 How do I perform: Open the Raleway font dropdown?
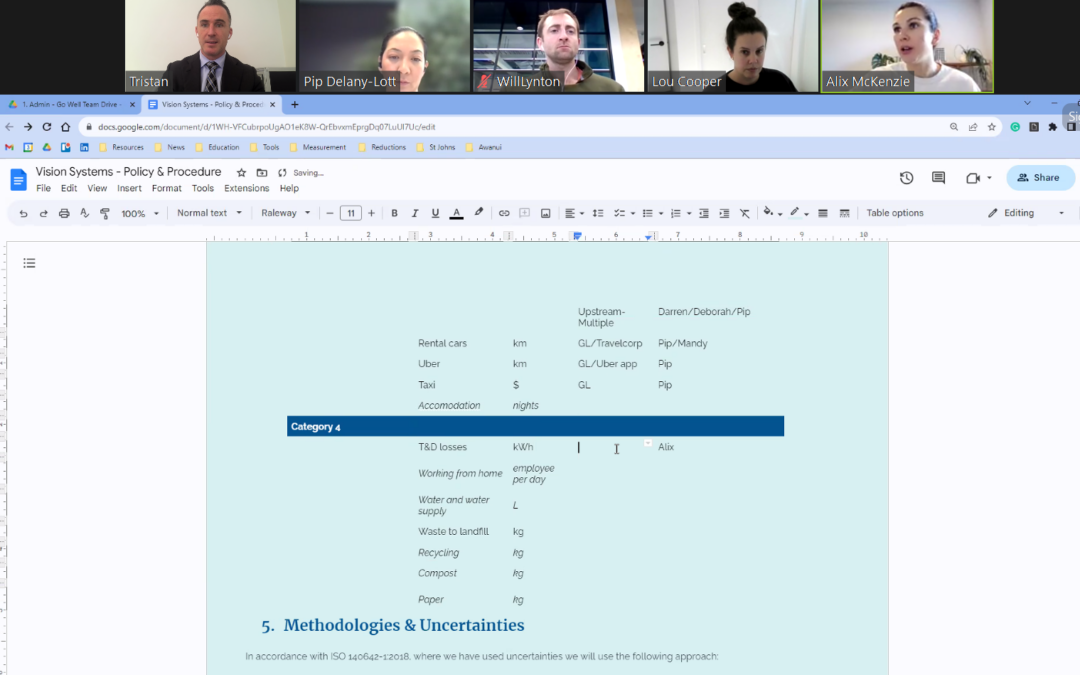286,213
